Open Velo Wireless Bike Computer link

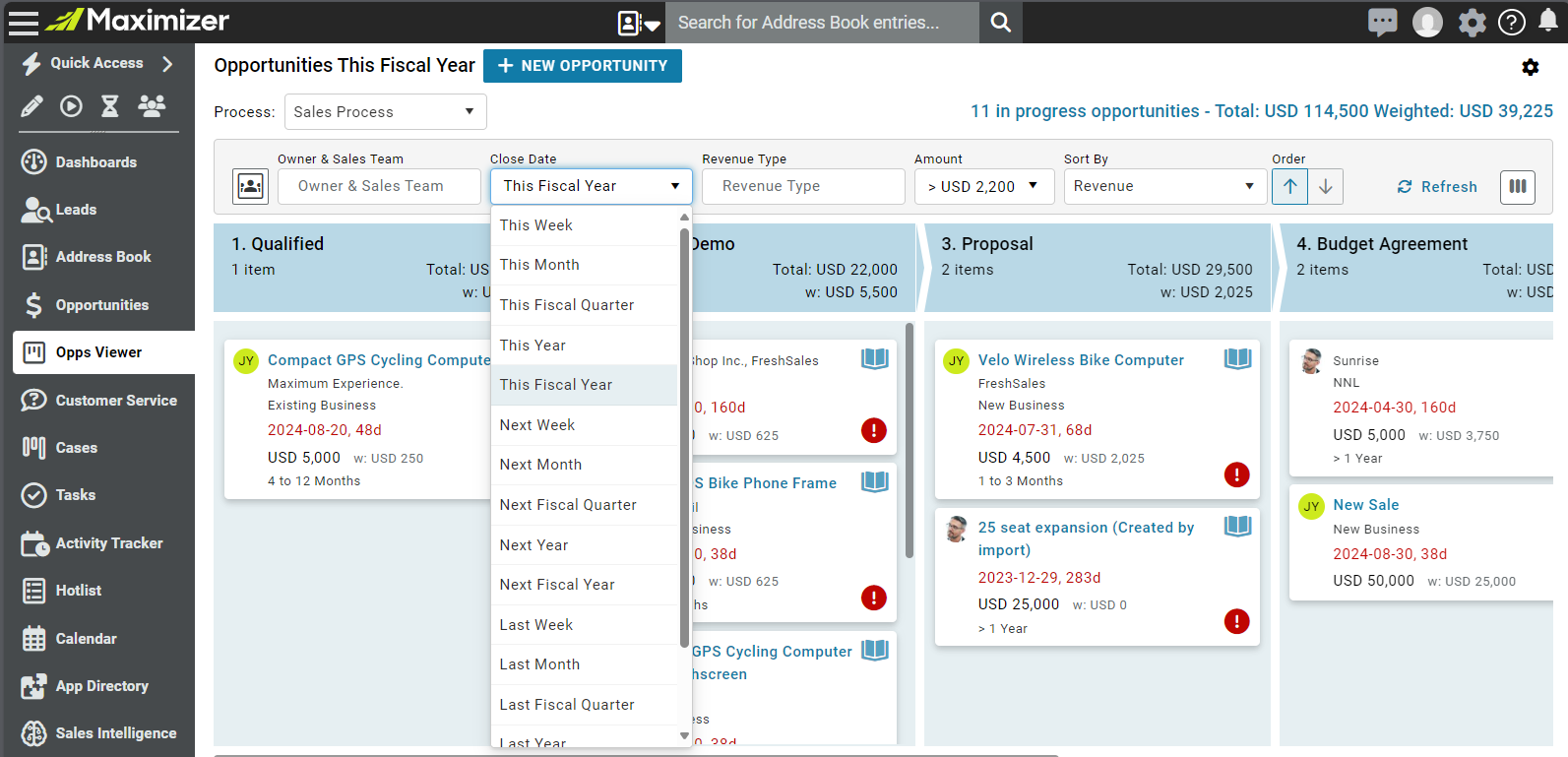(1081, 360)
